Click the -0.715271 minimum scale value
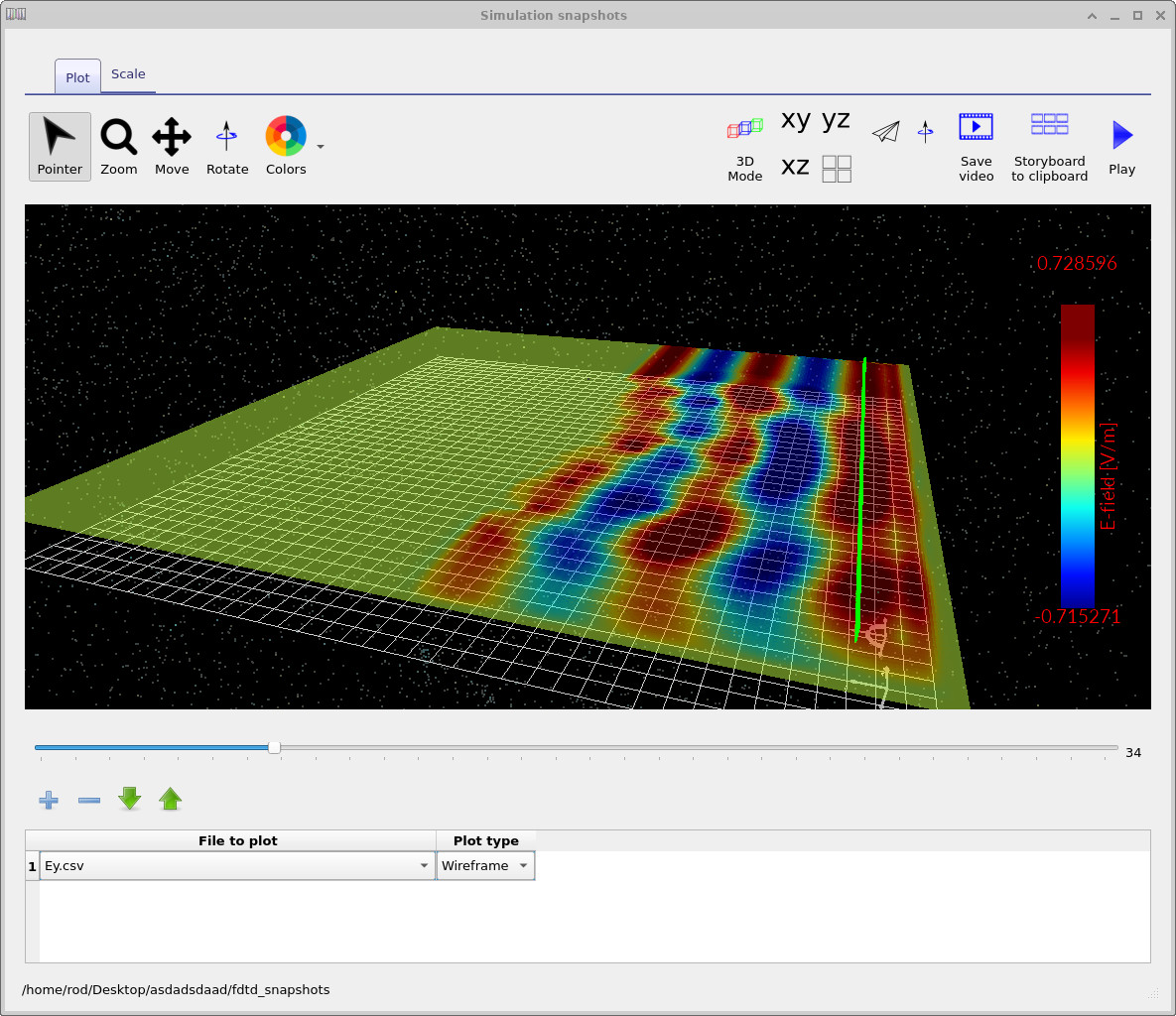 click(x=1077, y=616)
